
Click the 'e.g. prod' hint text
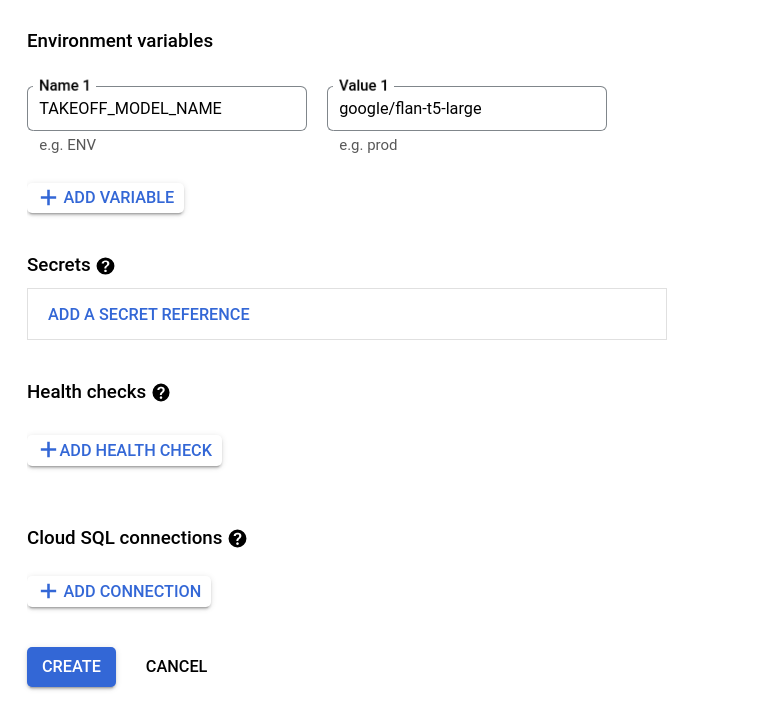368,145
